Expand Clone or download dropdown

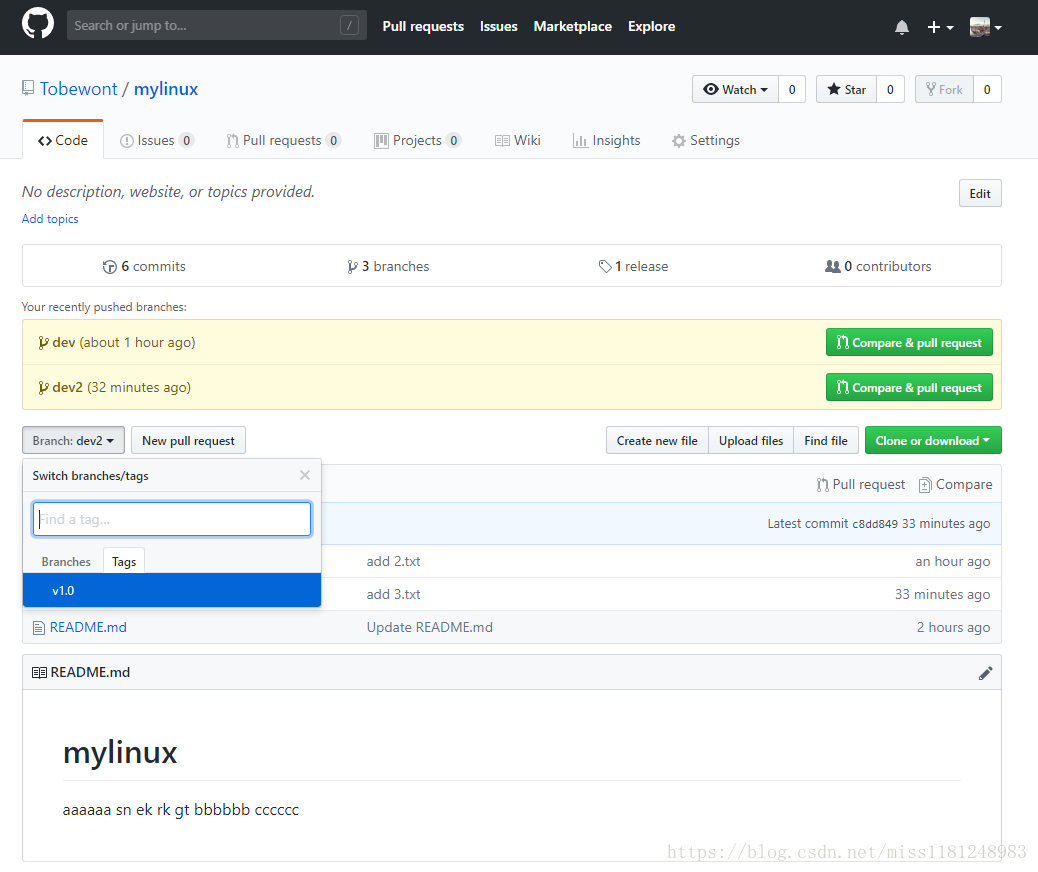click(x=933, y=440)
